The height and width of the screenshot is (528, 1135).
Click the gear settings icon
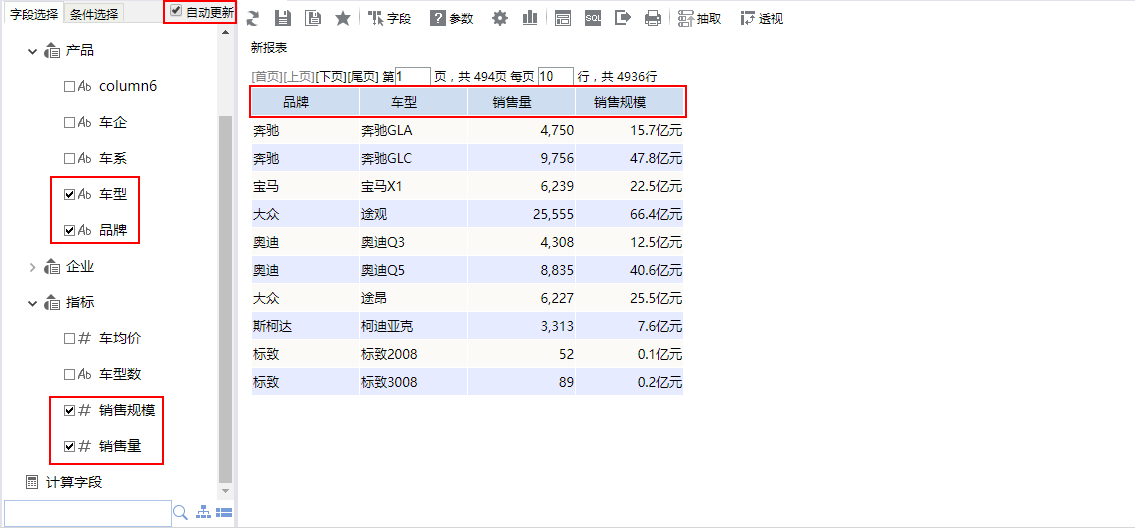coord(500,19)
